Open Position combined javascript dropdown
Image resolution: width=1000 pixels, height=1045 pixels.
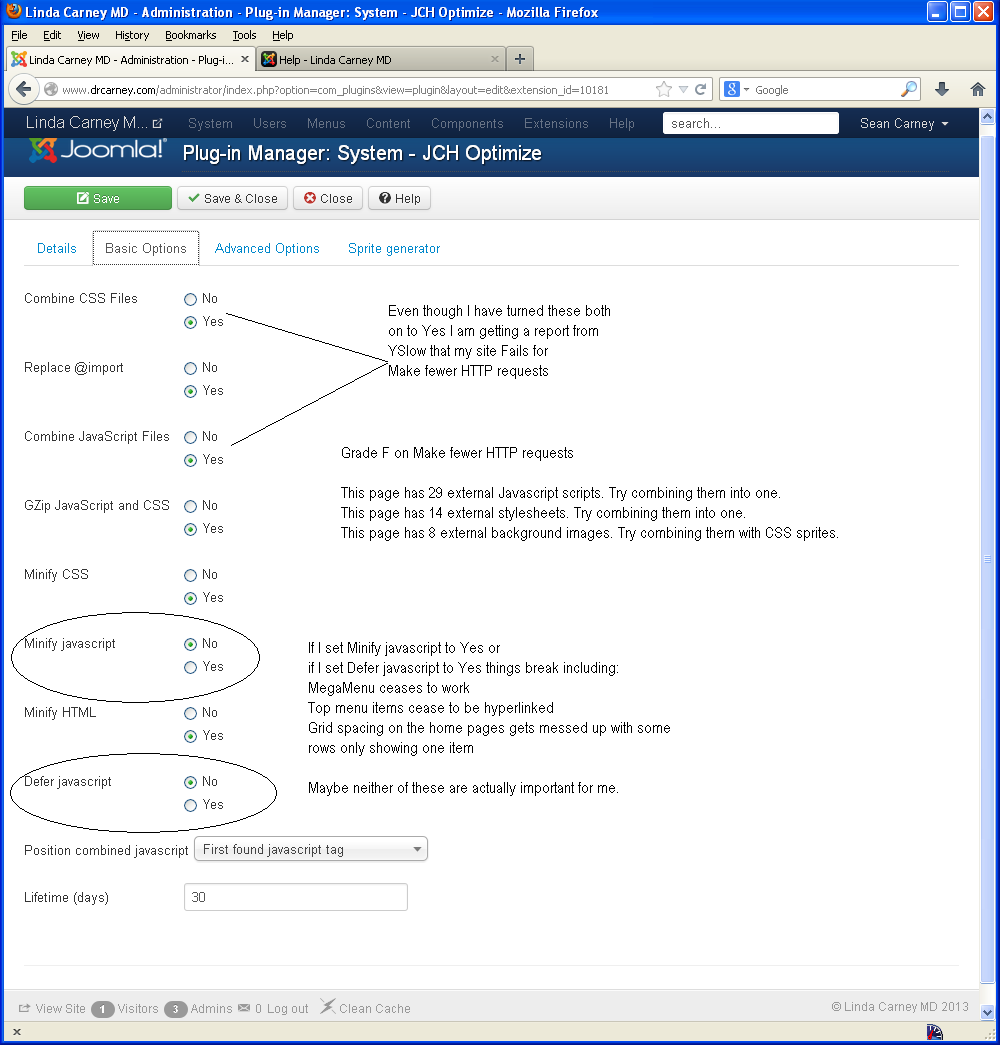click(311, 849)
